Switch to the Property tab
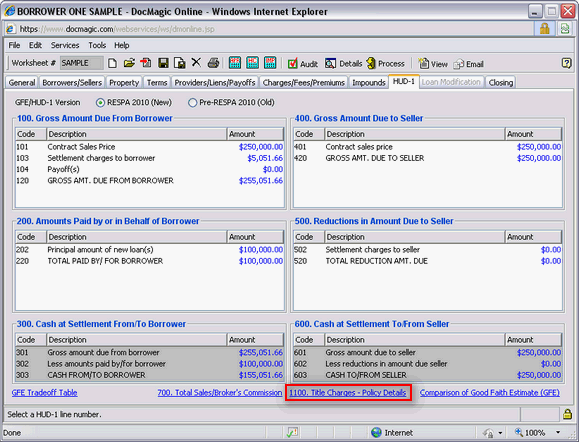The width and height of the screenshot is (579, 442). tap(124, 82)
